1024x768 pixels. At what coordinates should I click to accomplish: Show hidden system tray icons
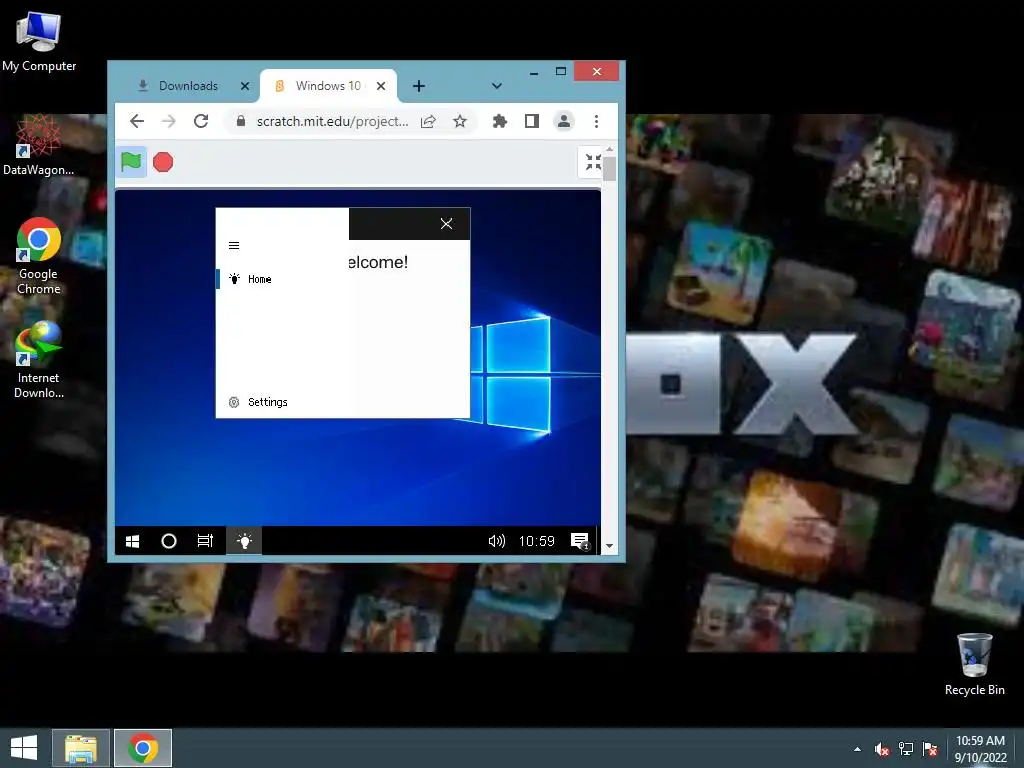pyautogui.click(x=857, y=749)
